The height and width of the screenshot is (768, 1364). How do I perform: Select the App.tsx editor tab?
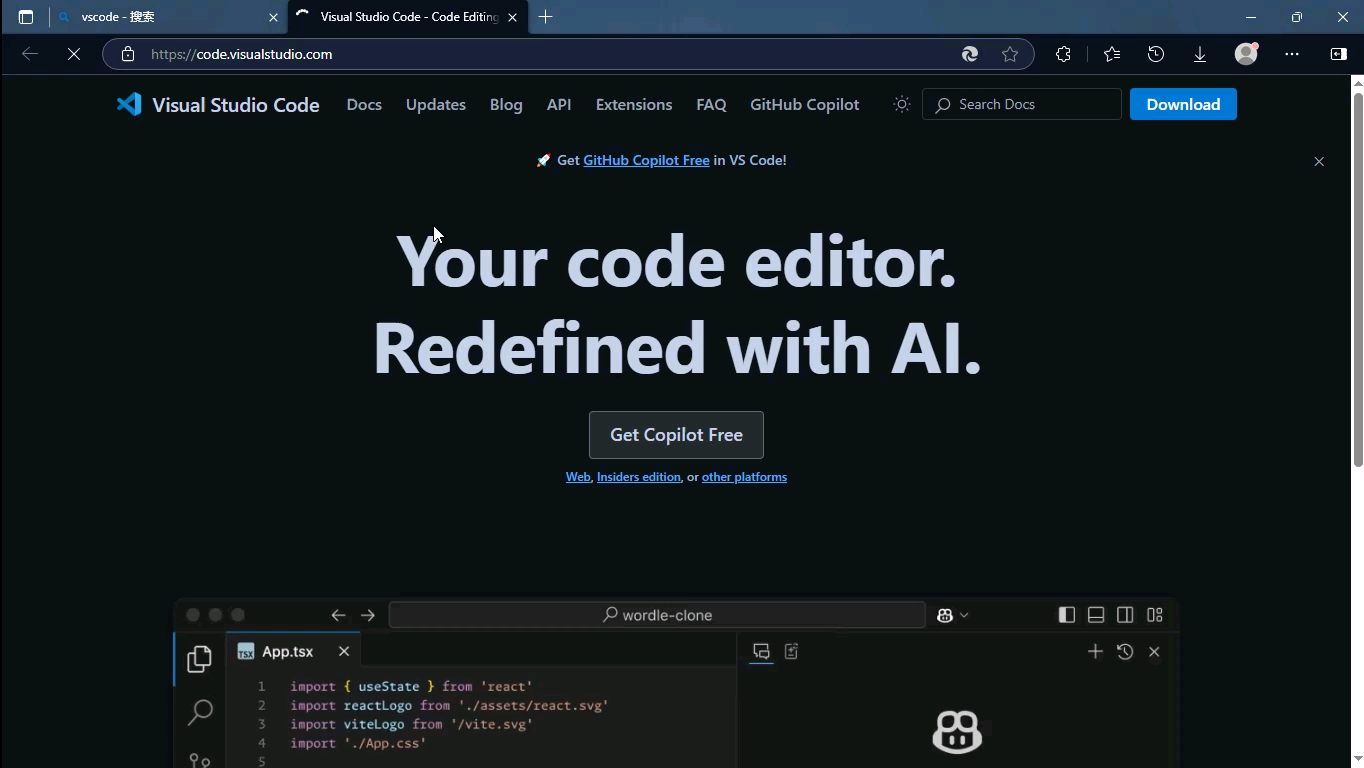point(293,652)
